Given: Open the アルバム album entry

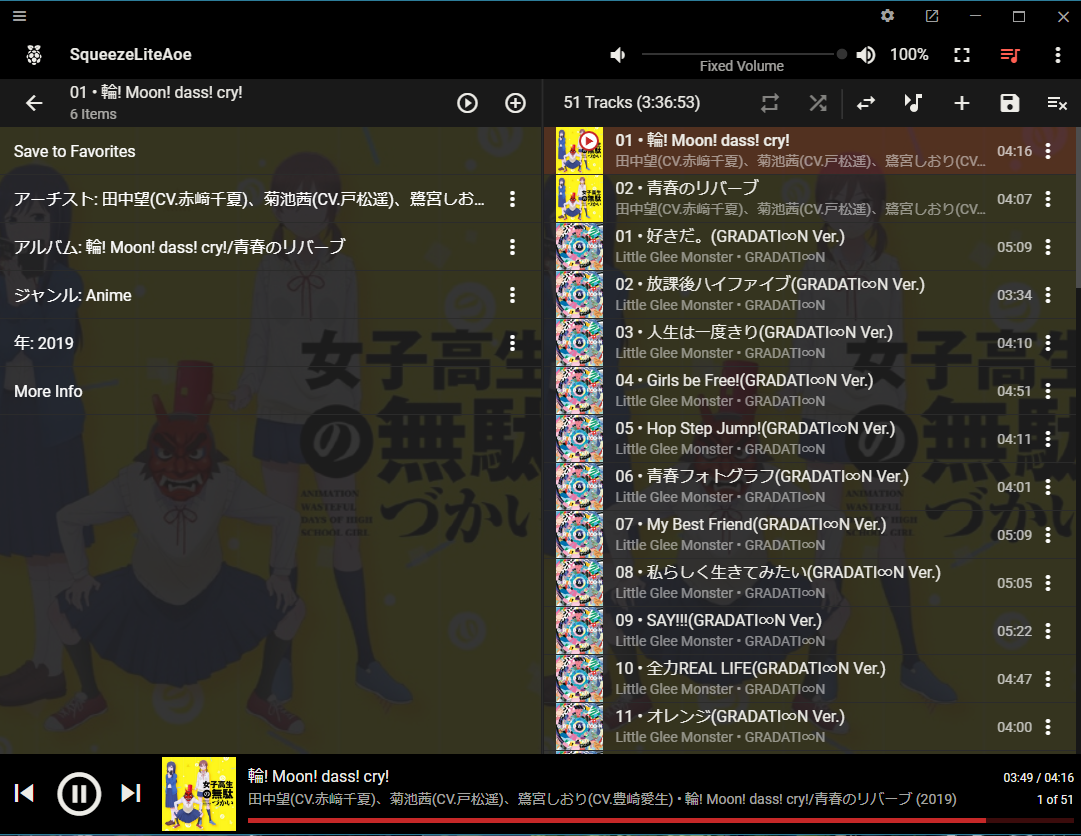Looking at the screenshot, I should pos(179,247).
